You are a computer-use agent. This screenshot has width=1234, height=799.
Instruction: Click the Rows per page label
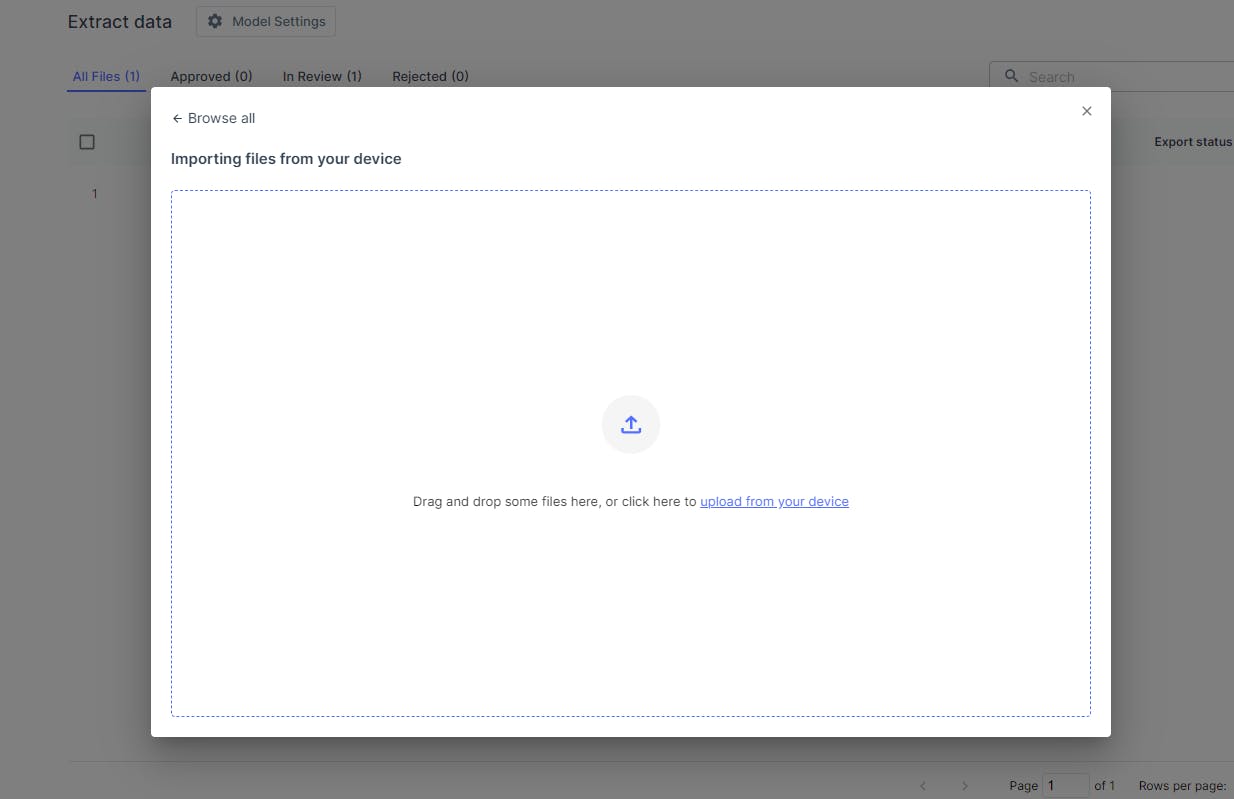(1182, 786)
